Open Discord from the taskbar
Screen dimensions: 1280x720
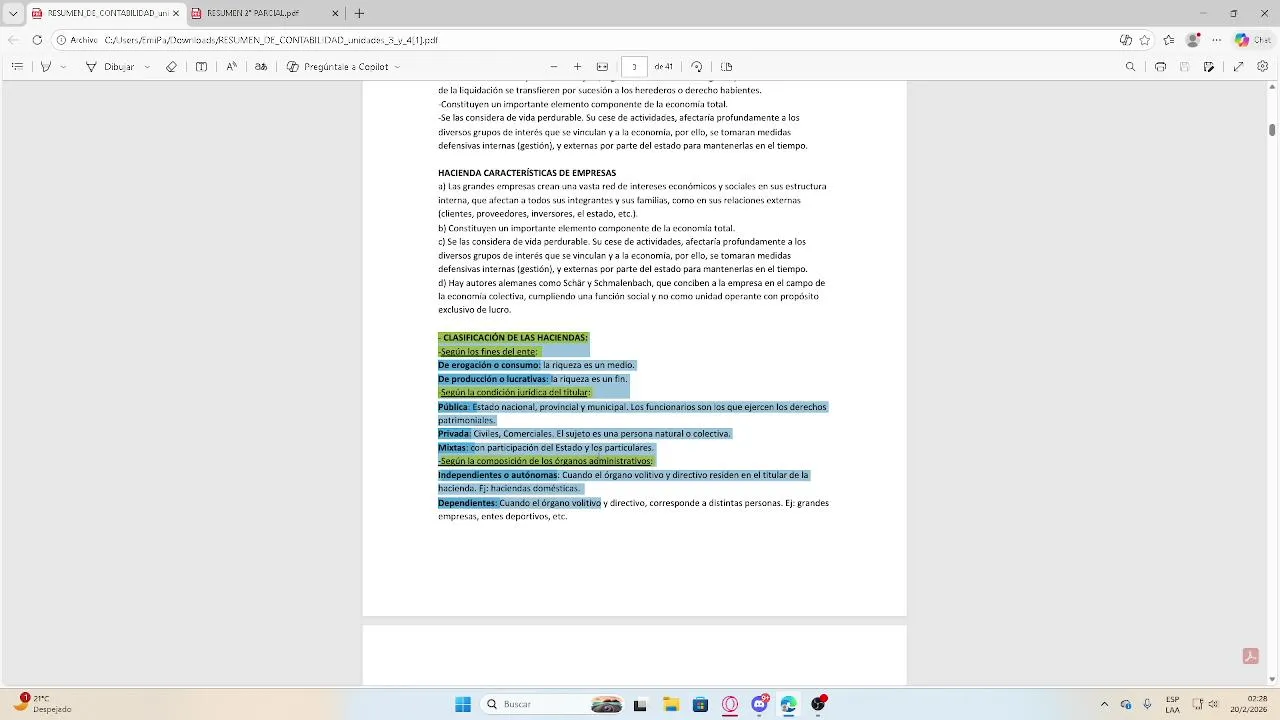[x=760, y=704]
